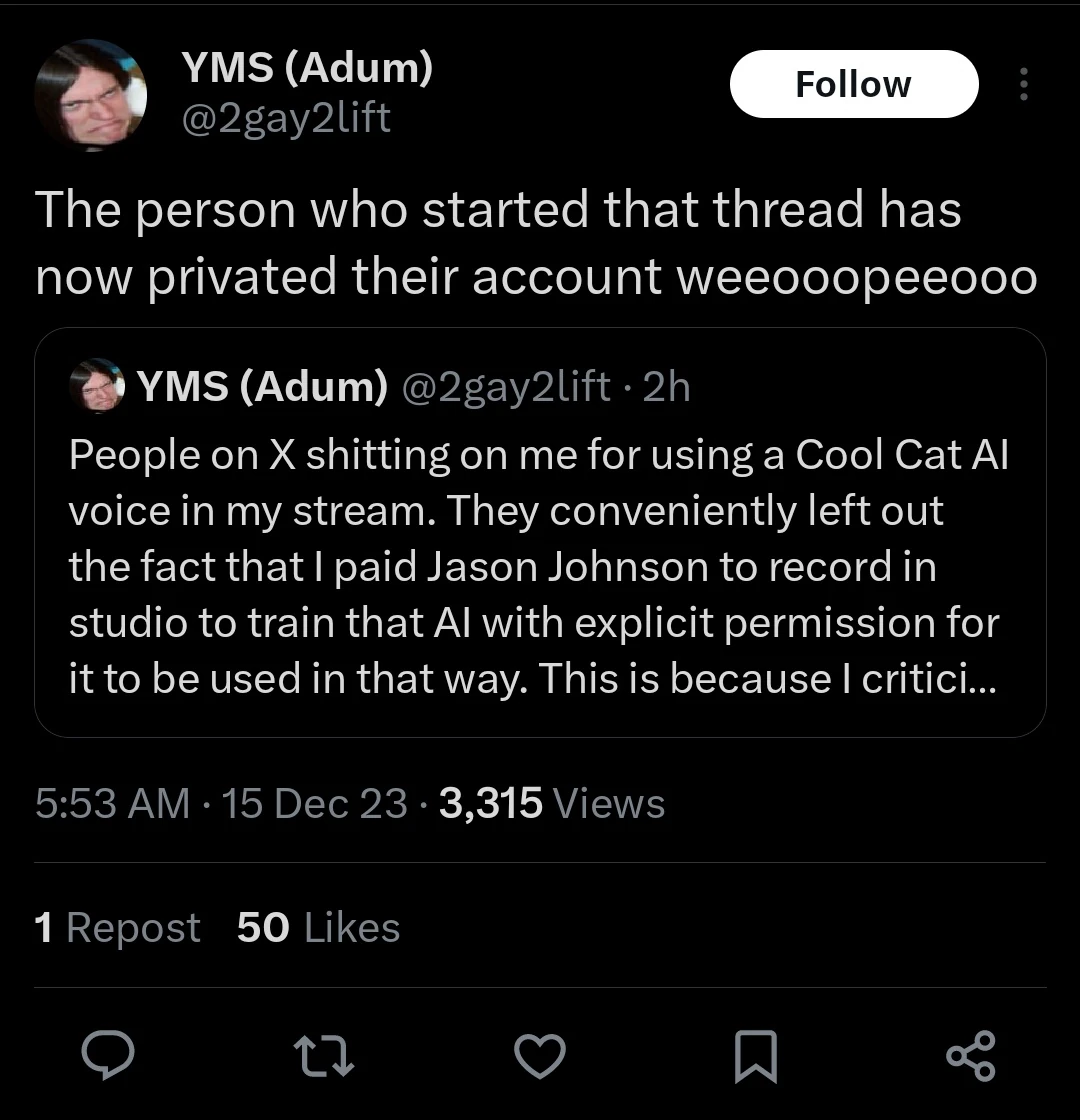Click the author name YMS (Adum) in header
The height and width of the screenshot is (1120, 1080).
point(307,67)
